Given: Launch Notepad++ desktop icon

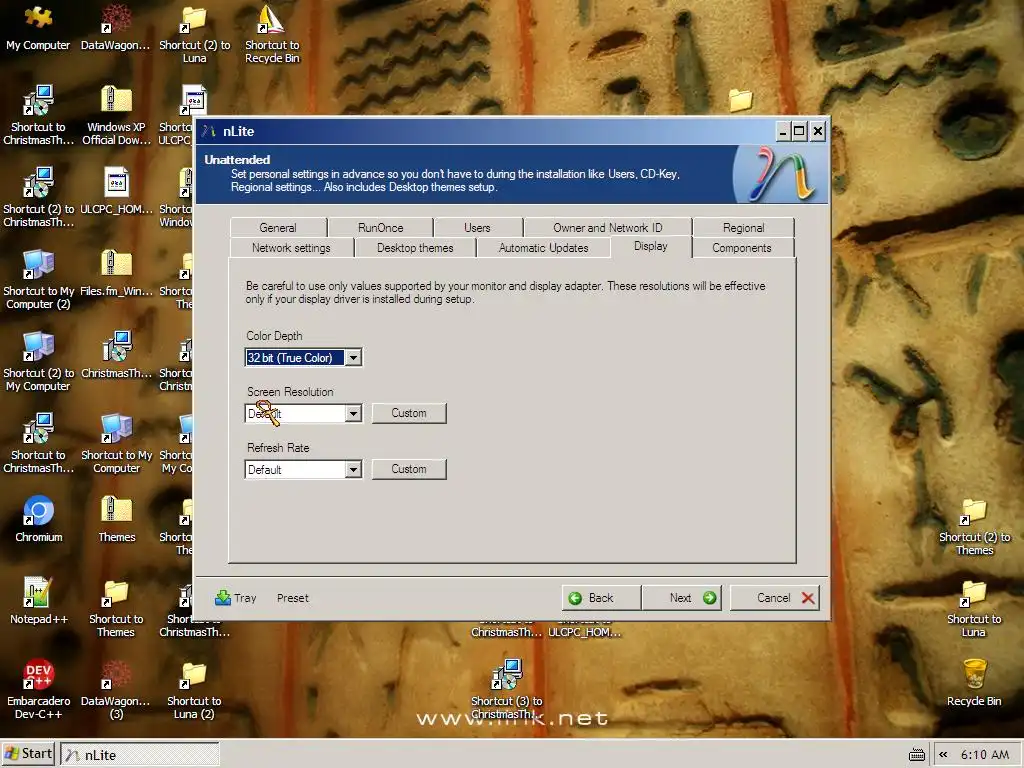Looking at the screenshot, I should [39, 601].
